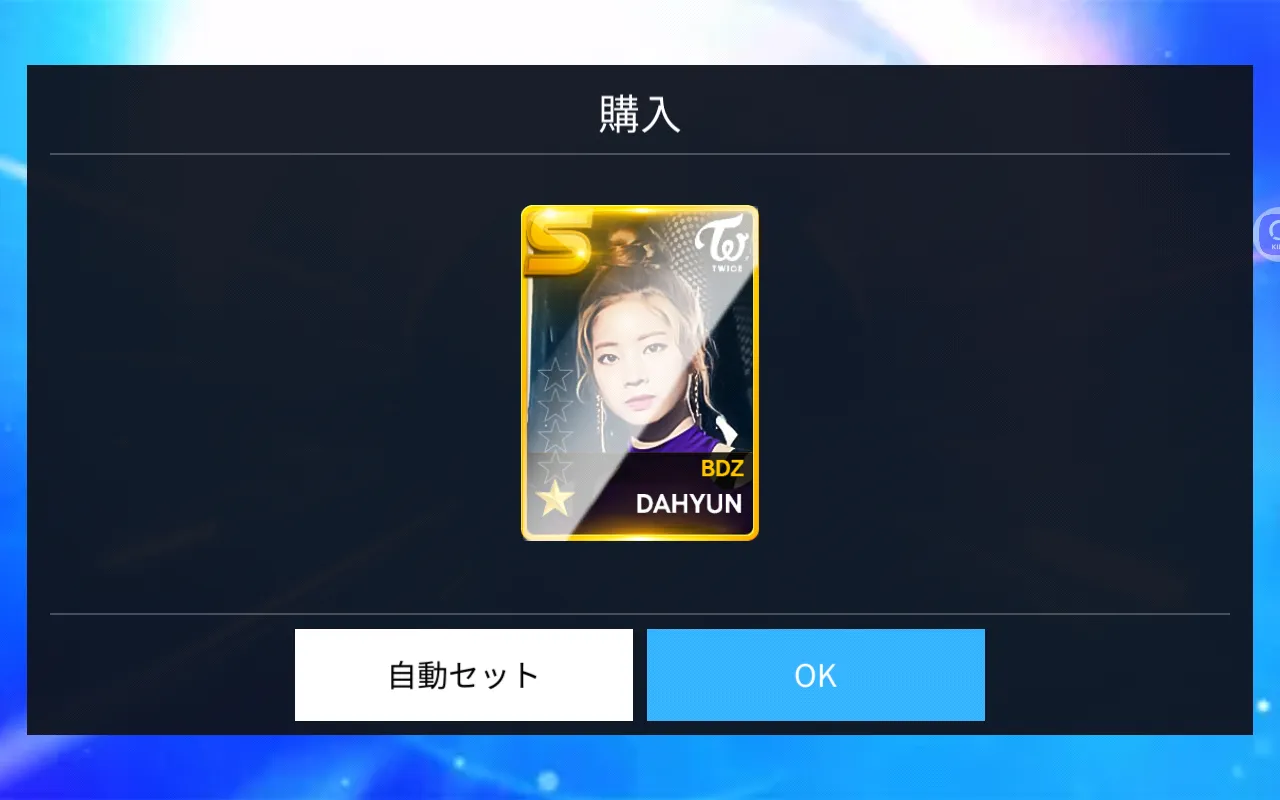Screen dimensions: 1280x800
Task: Click the DAHYUN name text on card
Action: point(689,503)
